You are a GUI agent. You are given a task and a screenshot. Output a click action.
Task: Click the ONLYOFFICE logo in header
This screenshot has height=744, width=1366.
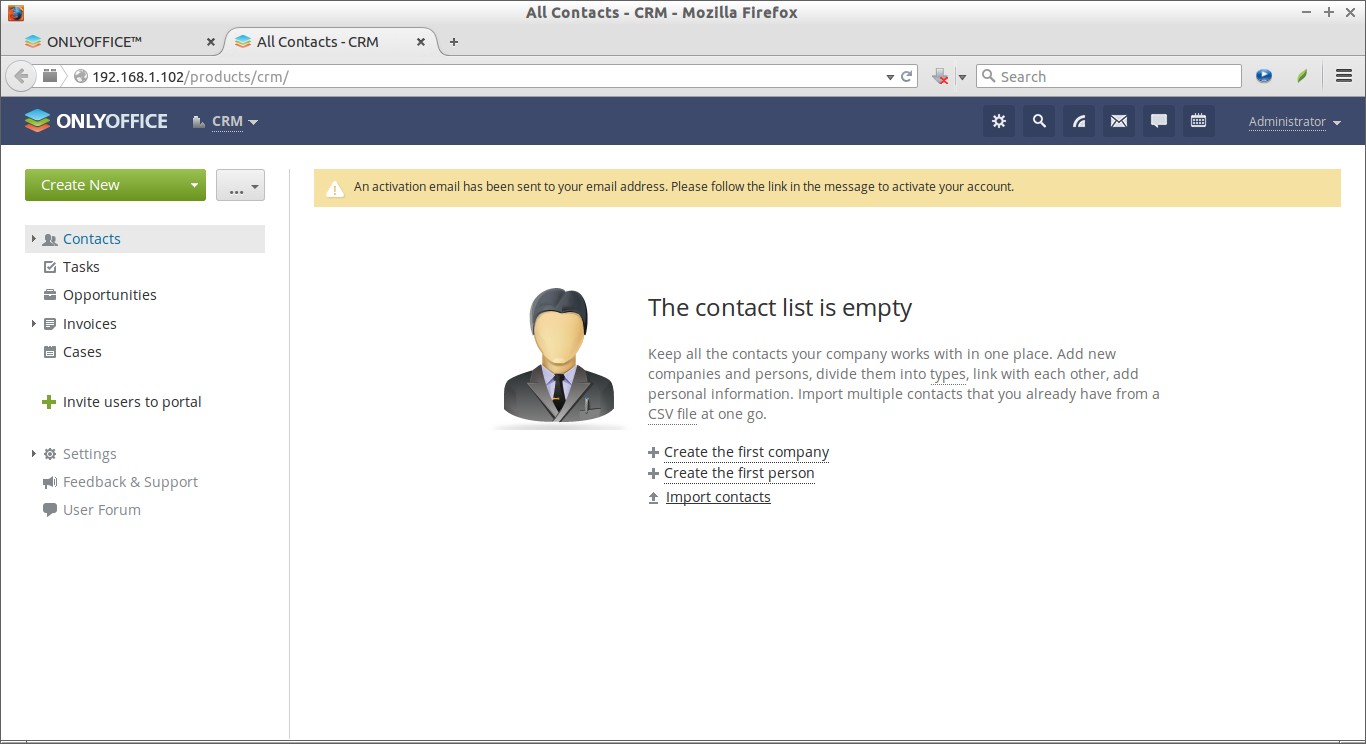[x=96, y=121]
